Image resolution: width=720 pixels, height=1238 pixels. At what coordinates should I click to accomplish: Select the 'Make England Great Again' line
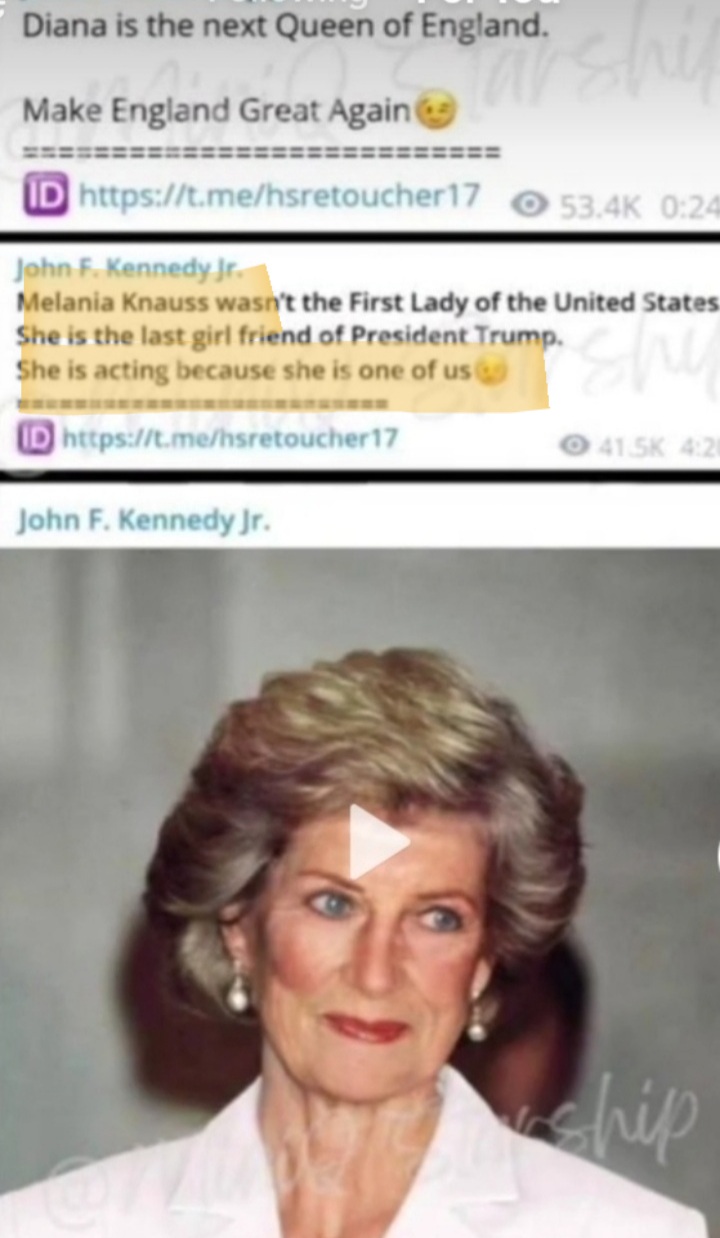pyautogui.click(x=217, y=110)
